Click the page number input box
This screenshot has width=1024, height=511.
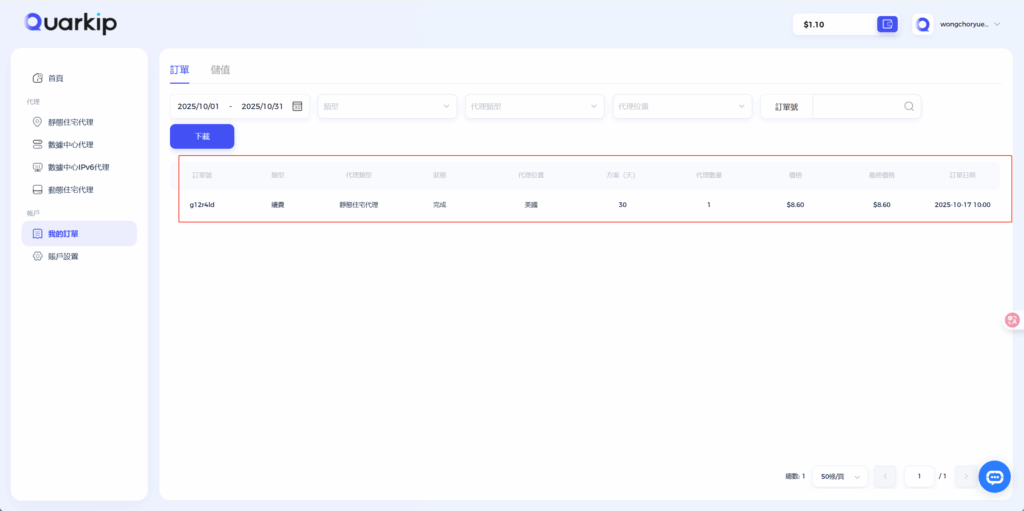coord(919,477)
